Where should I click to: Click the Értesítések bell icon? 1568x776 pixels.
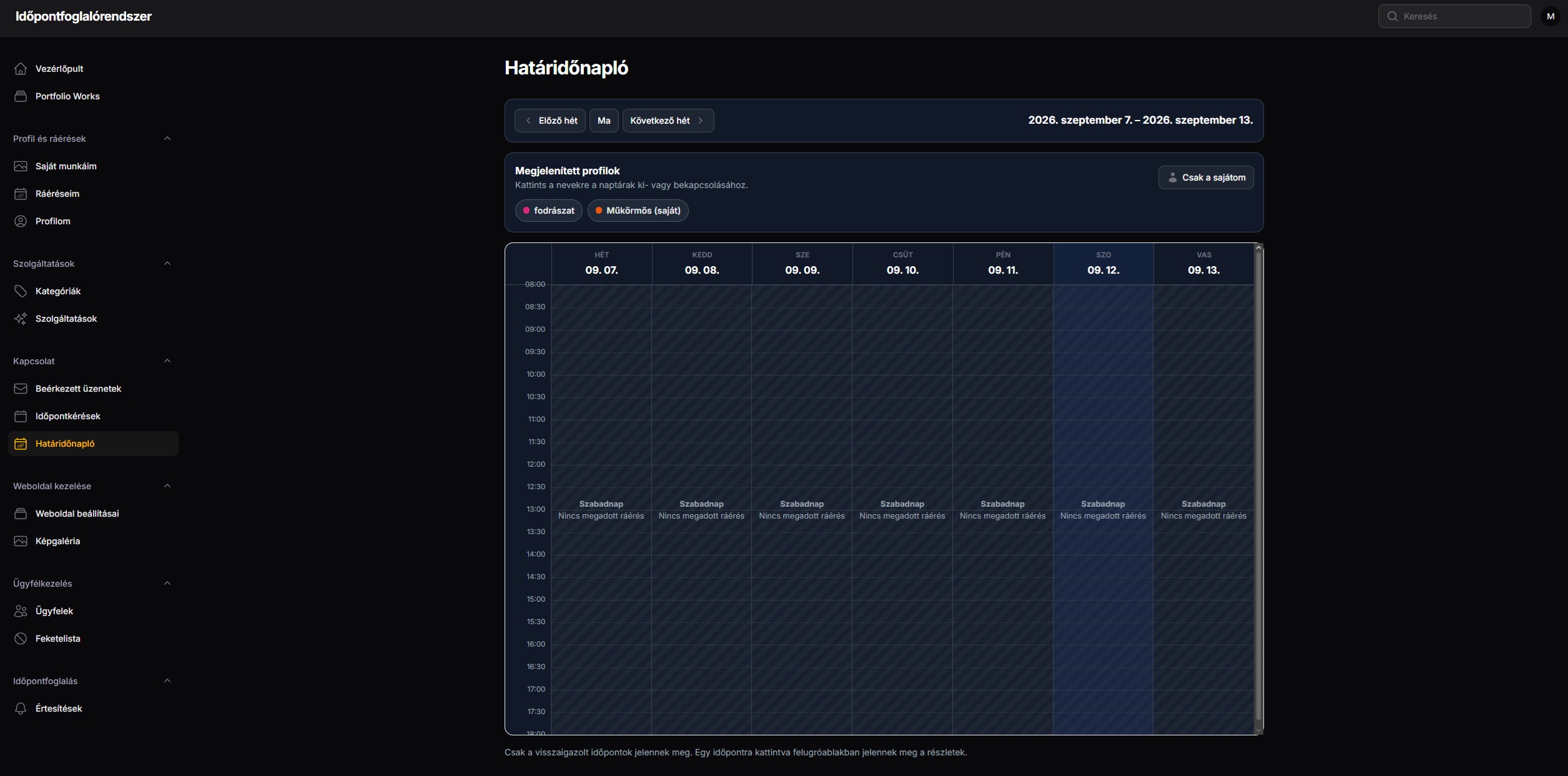pos(21,709)
